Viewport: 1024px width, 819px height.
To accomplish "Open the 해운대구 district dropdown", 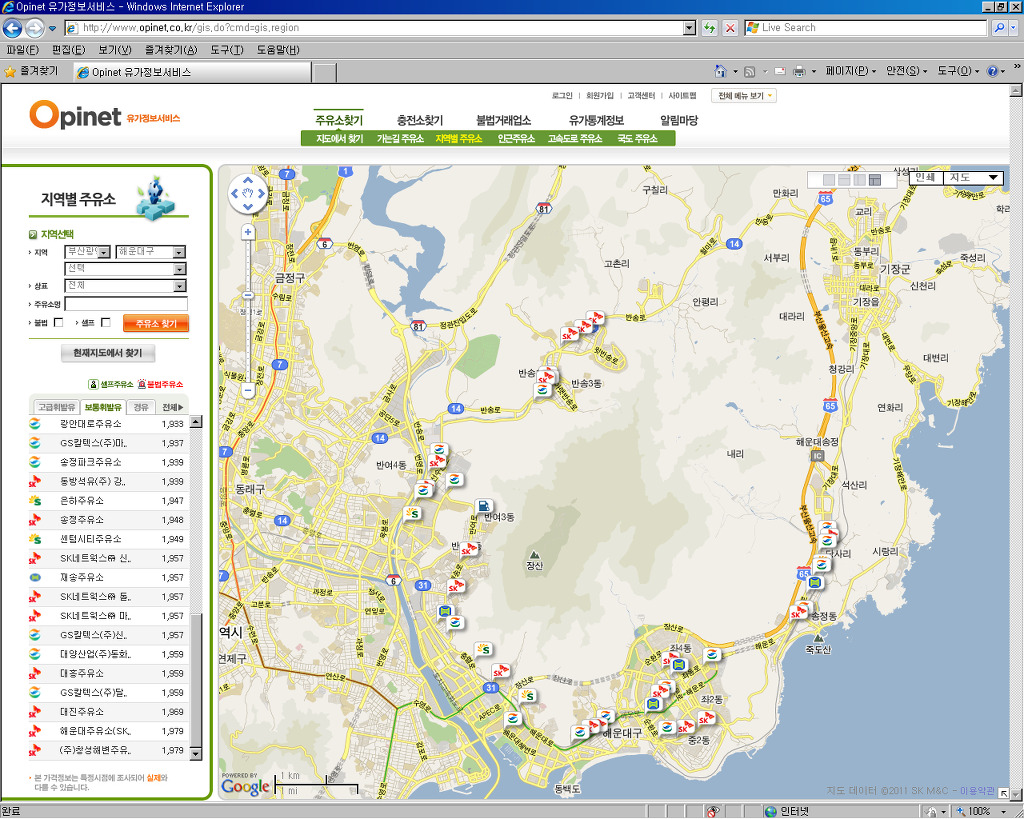I will 151,251.
